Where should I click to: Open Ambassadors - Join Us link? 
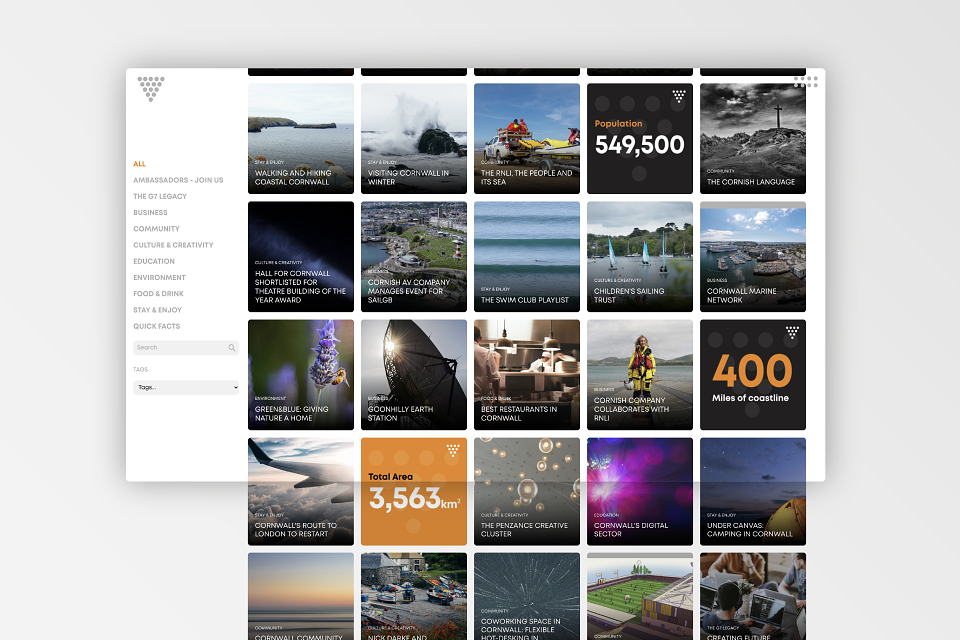click(178, 180)
